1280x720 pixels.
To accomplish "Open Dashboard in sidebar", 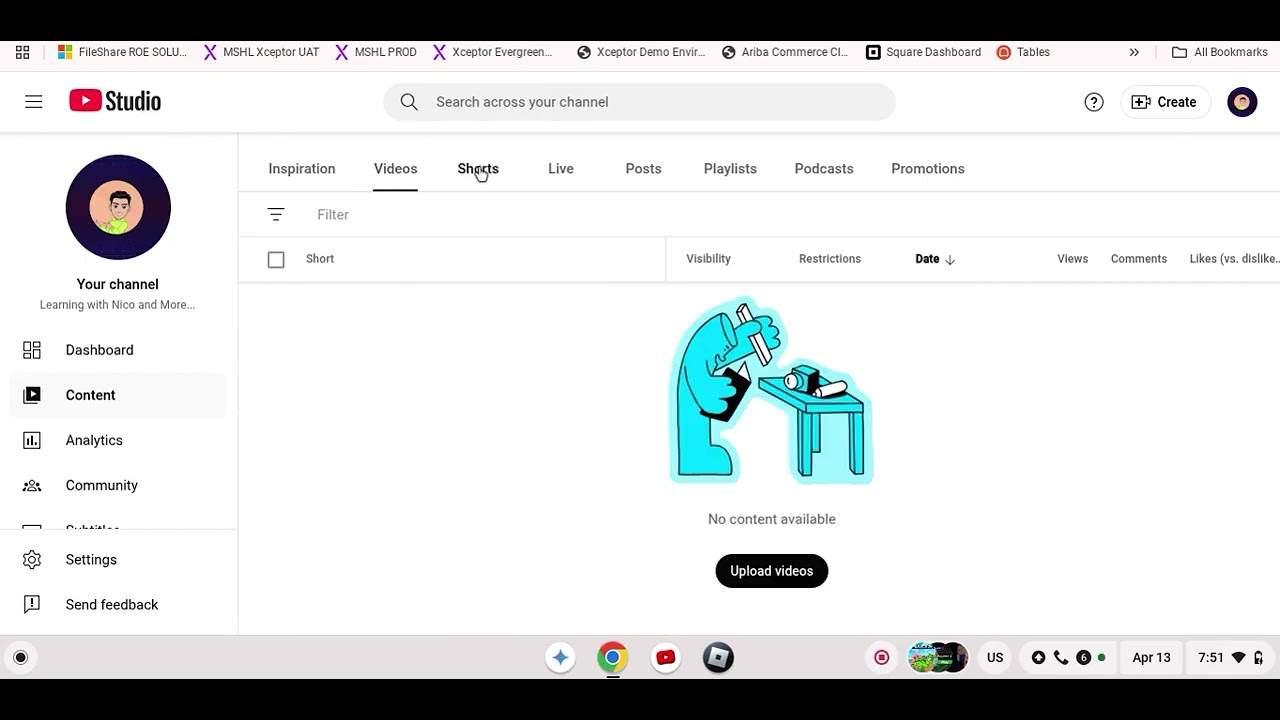I will 118,350.
